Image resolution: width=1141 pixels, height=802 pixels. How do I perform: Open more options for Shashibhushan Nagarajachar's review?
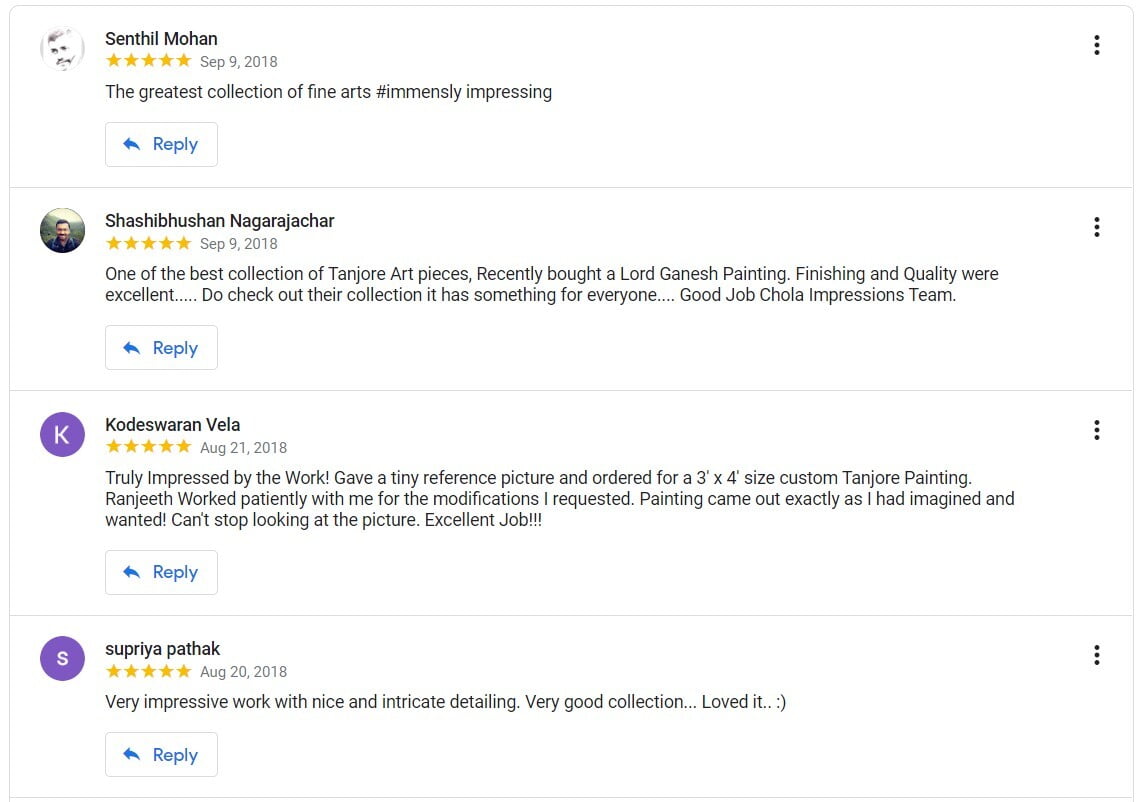tap(1096, 227)
